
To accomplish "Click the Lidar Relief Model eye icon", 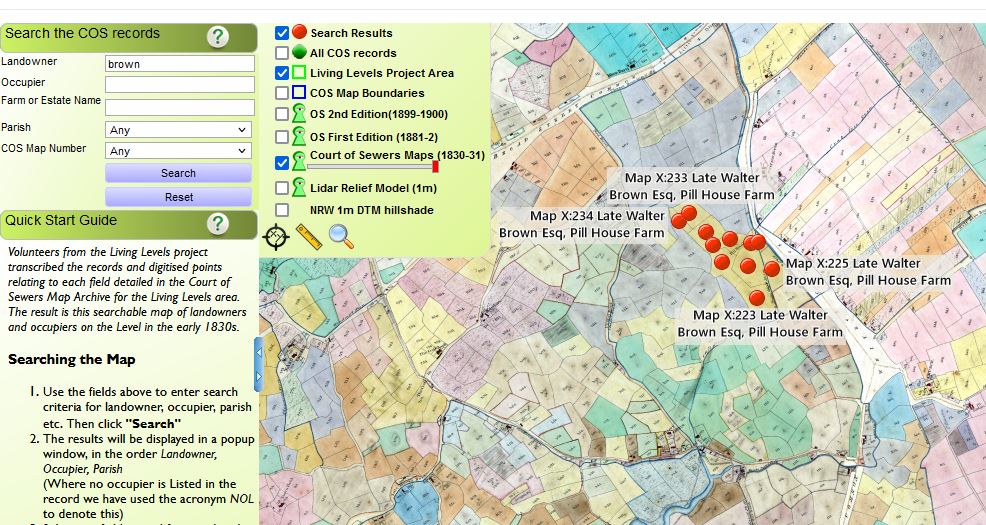I will coord(299,187).
